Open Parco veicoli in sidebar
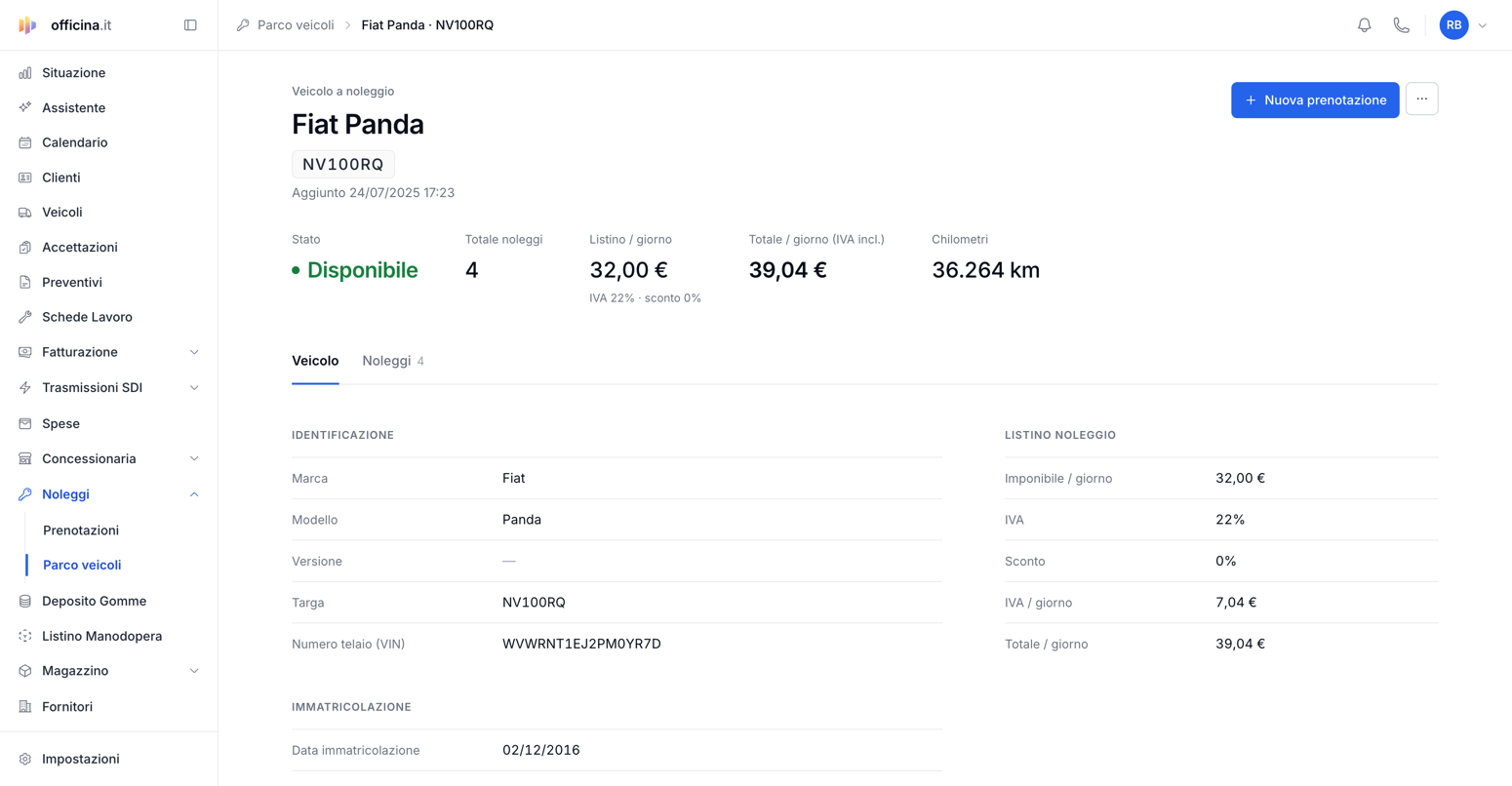 (x=82, y=566)
